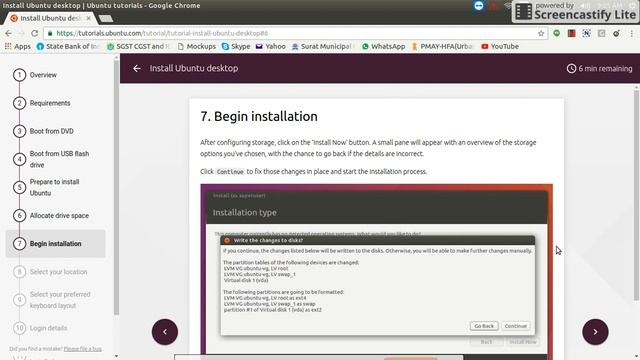640x360 pixels.
Task: Open Yahoo bookmark
Action: [271, 47]
